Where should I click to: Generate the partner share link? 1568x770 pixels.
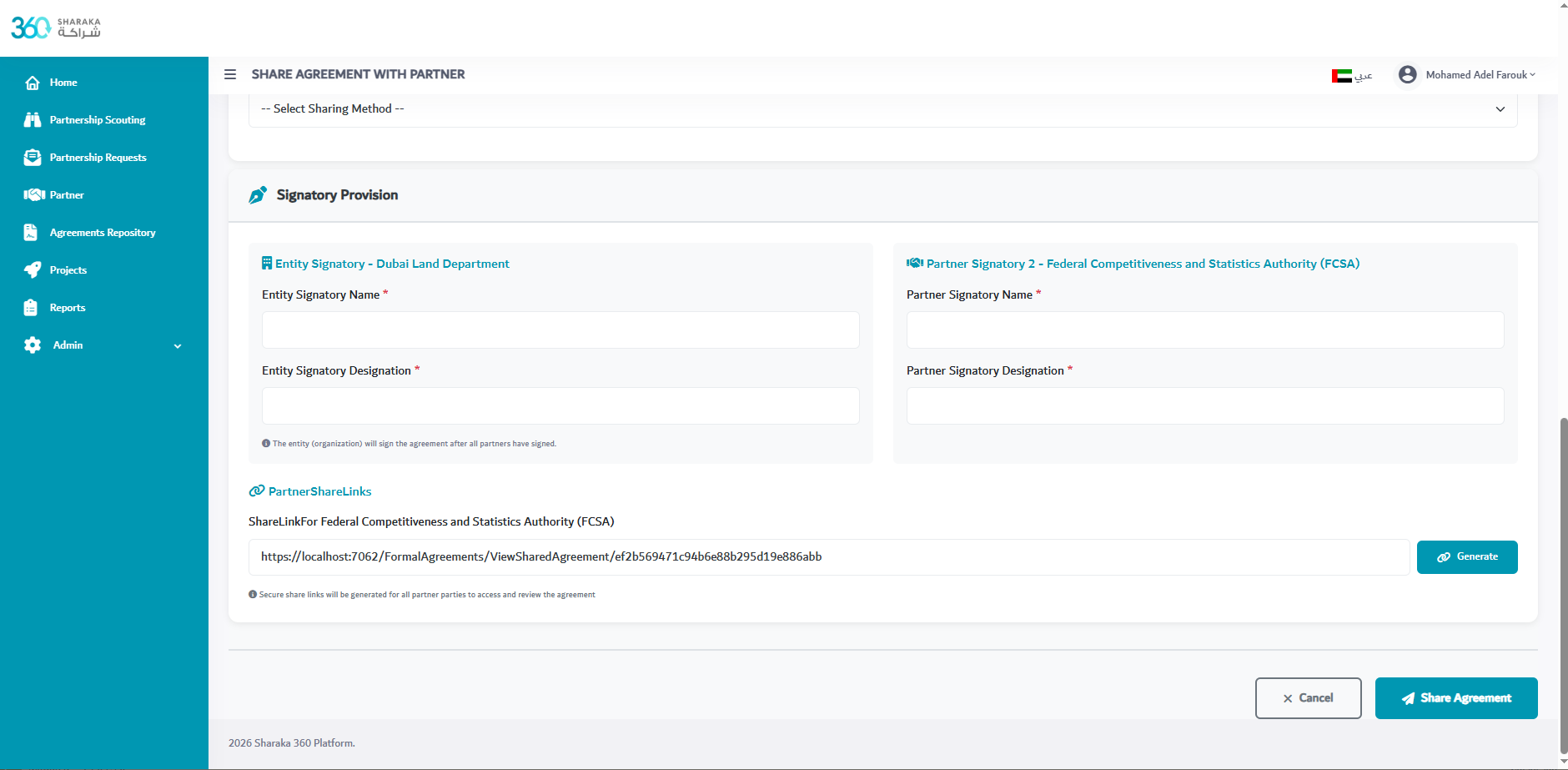click(1467, 557)
